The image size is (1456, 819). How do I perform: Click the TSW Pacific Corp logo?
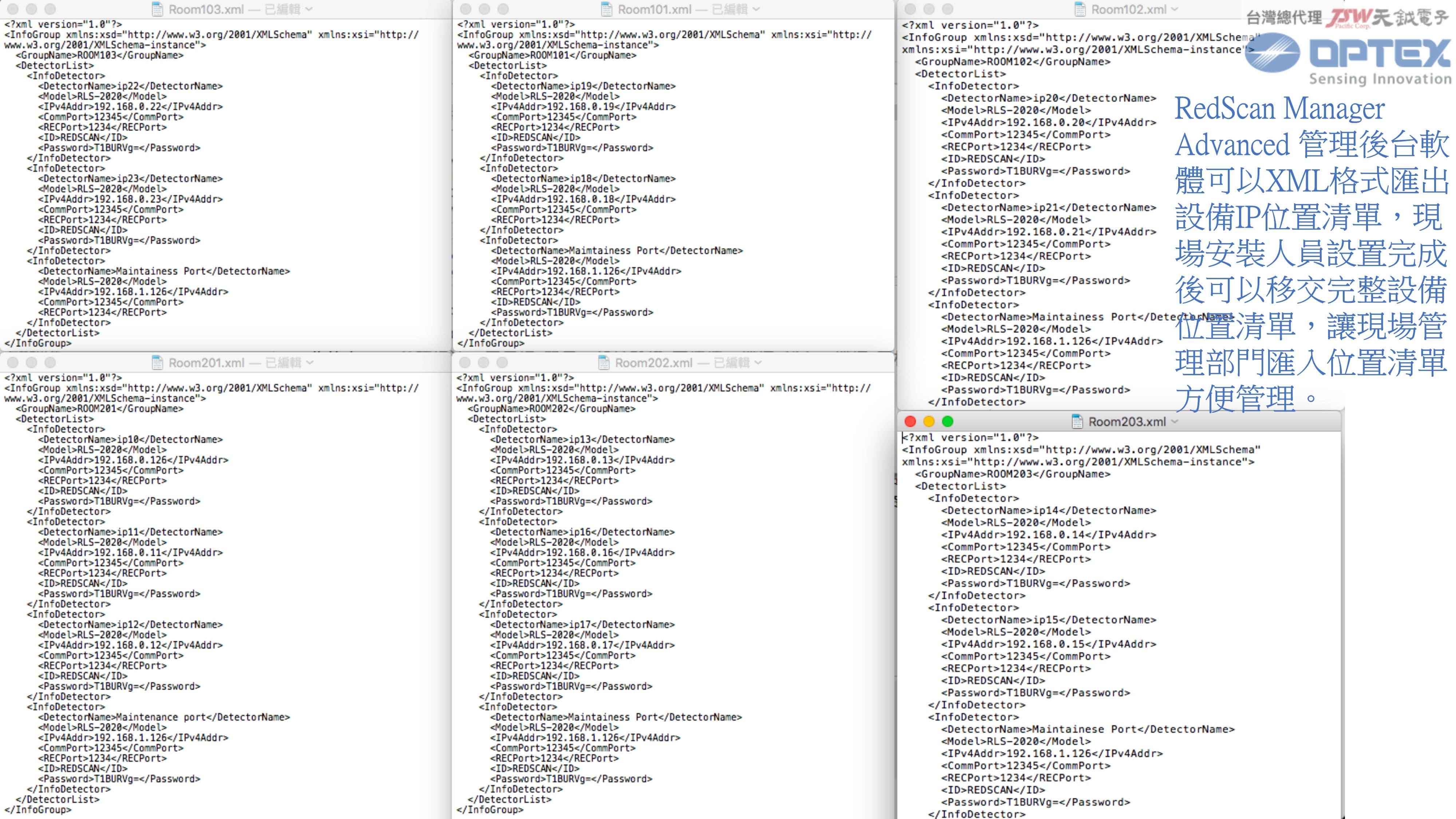tap(1348, 18)
